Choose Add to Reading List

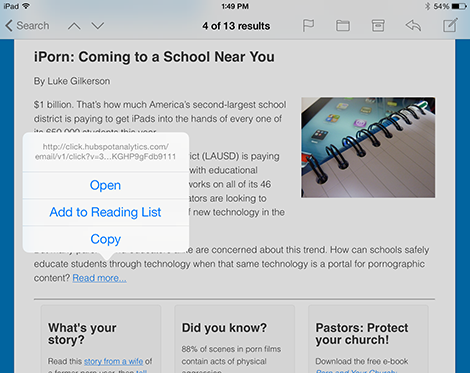pyautogui.click(x=105, y=212)
